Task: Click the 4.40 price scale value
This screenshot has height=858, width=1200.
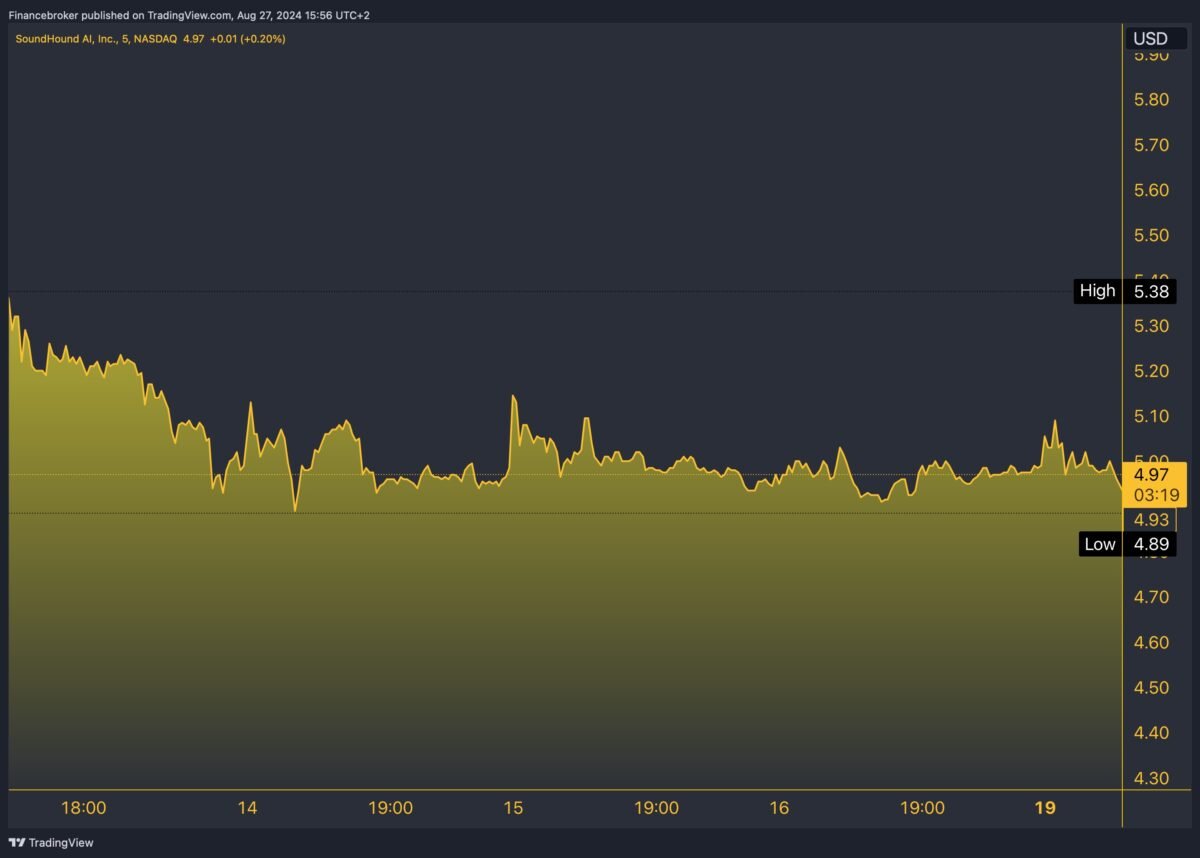Action: (x=1151, y=733)
